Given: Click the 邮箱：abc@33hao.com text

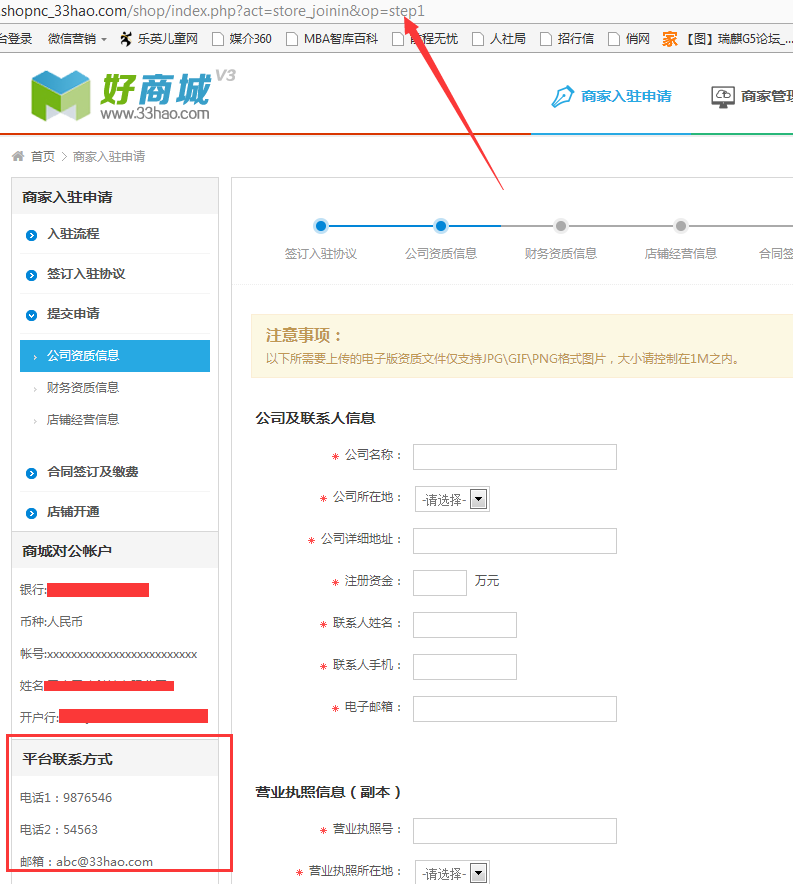Looking at the screenshot, I should click(86, 861).
